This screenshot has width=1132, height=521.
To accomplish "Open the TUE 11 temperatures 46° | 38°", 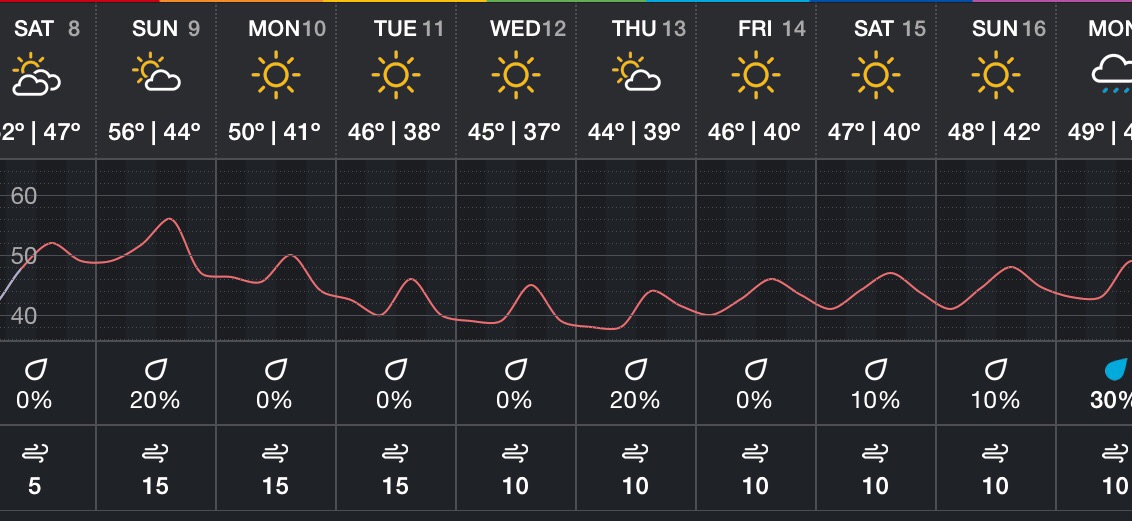I will coord(394,133).
